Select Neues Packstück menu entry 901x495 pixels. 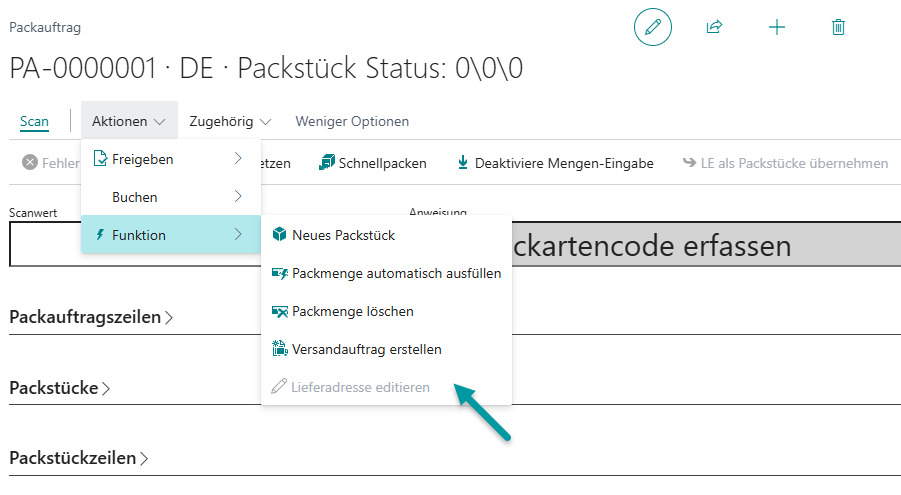(x=386, y=235)
